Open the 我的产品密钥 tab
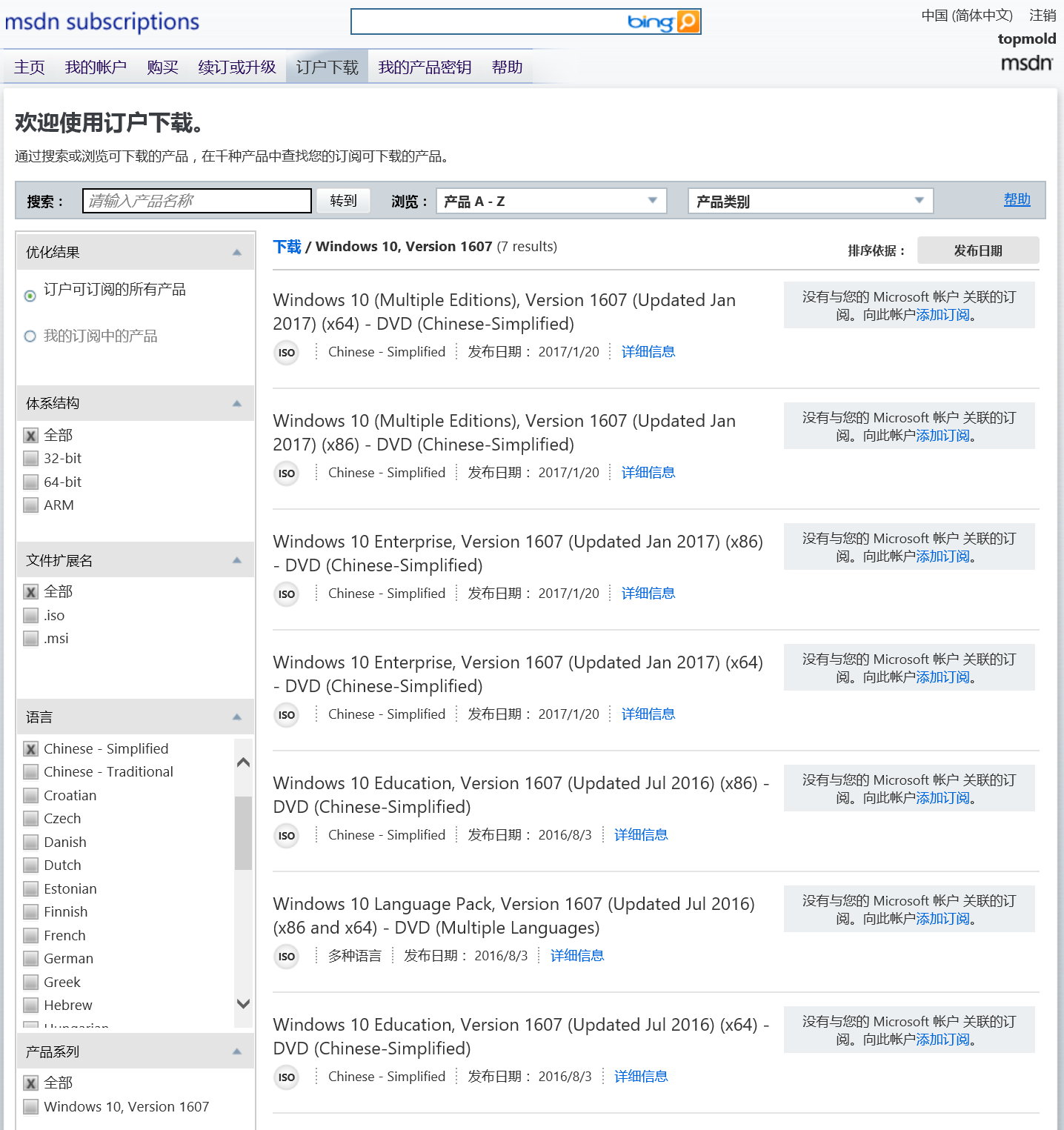Viewport: 1064px width, 1130px height. click(425, 67)
